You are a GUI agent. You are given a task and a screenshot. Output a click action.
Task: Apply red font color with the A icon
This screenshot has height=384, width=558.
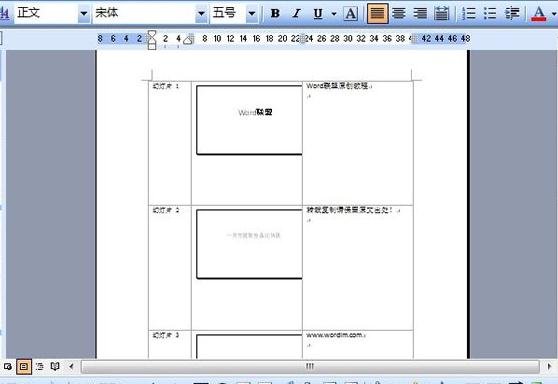[x=538, y=14]
